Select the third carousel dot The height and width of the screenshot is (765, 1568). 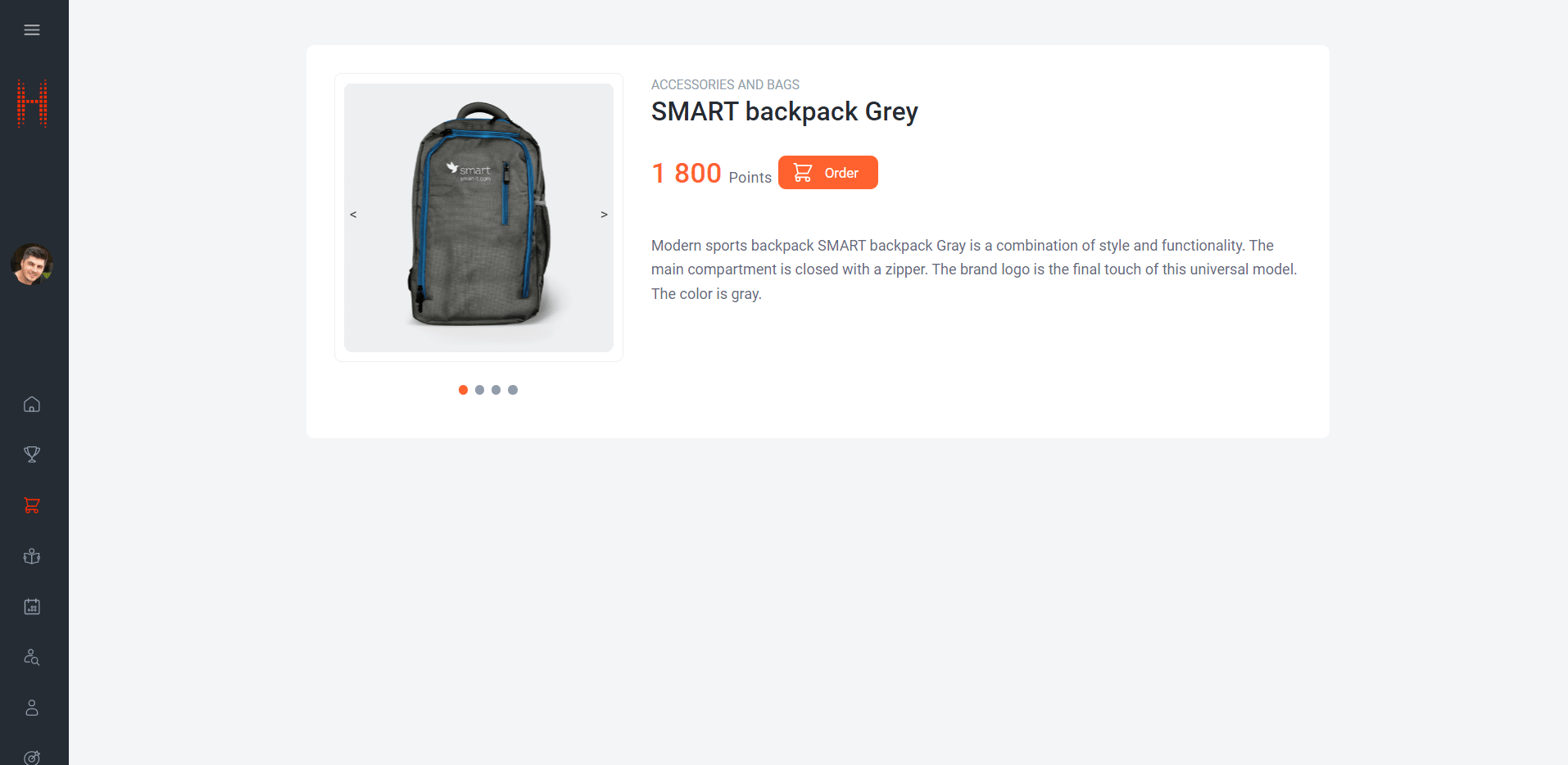coord(496,390)
